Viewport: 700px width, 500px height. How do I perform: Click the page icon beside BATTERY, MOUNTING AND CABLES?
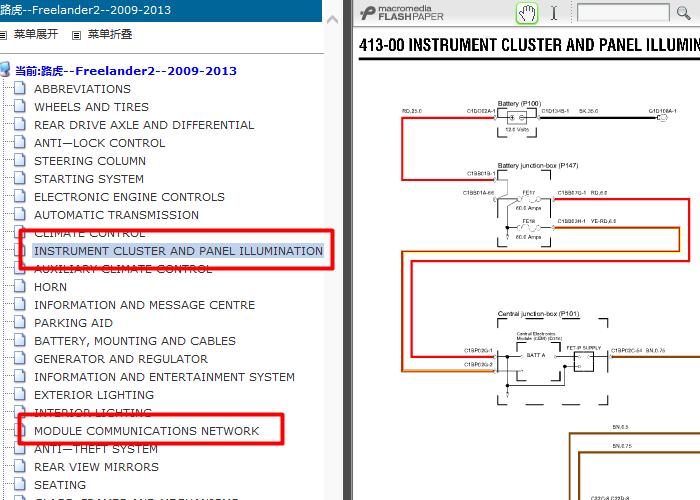click(x=20, y=340)
